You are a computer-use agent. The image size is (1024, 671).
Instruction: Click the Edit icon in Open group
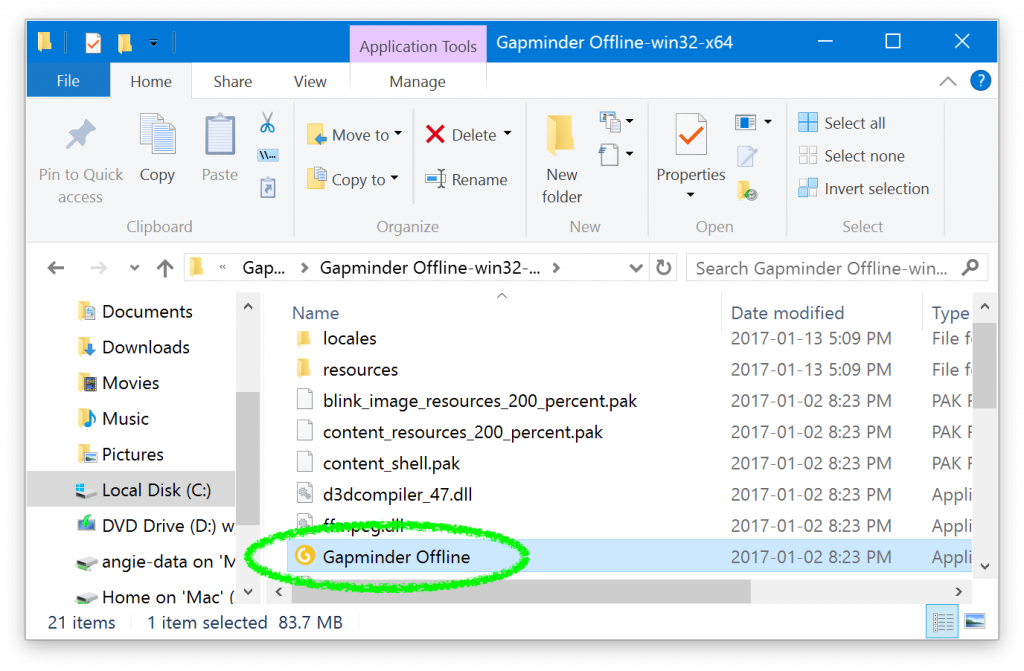[746, 156]
